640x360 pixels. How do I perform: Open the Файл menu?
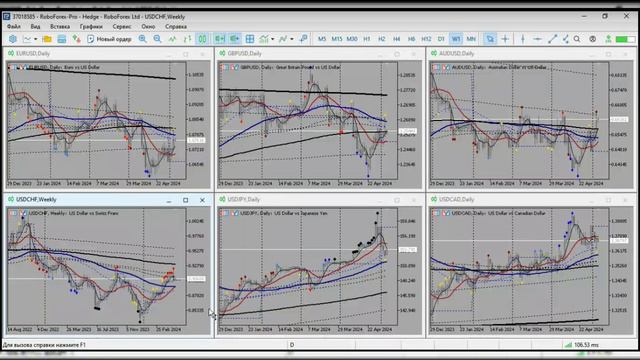(14, 27)
